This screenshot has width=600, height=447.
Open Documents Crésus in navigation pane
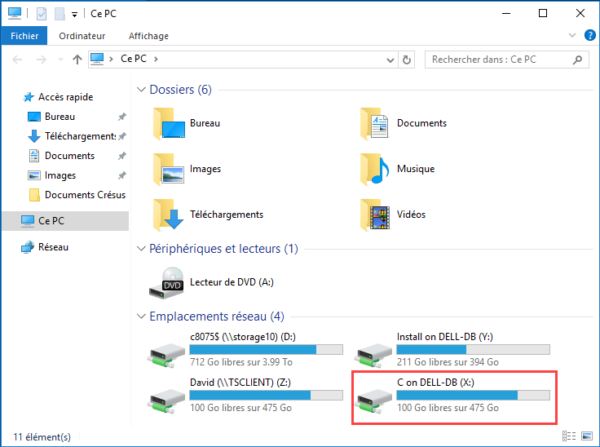(x=85, y=195)
